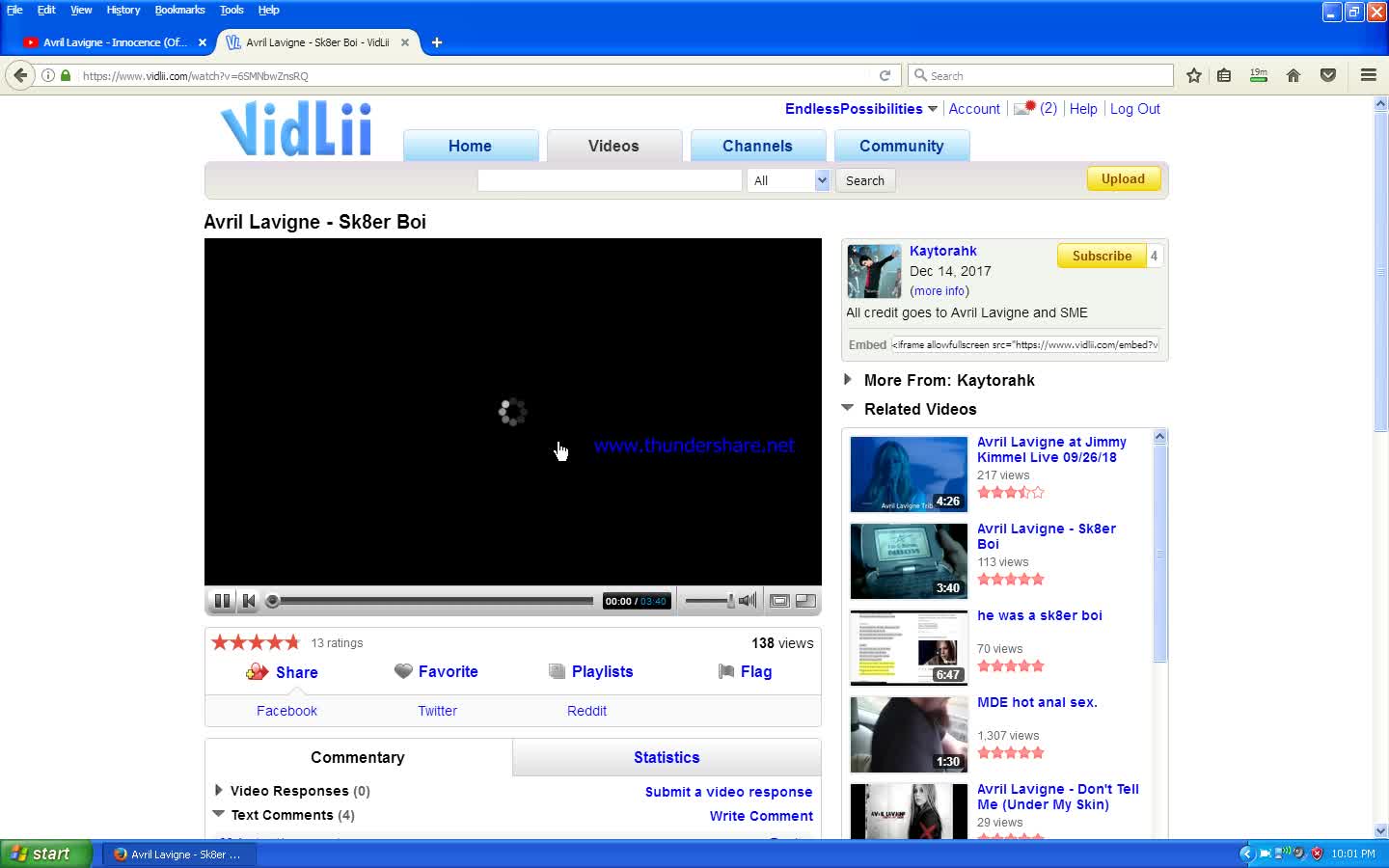The image size is (1389, 868).
Task: Reload the current page
Action: click(x=885, y=75)
